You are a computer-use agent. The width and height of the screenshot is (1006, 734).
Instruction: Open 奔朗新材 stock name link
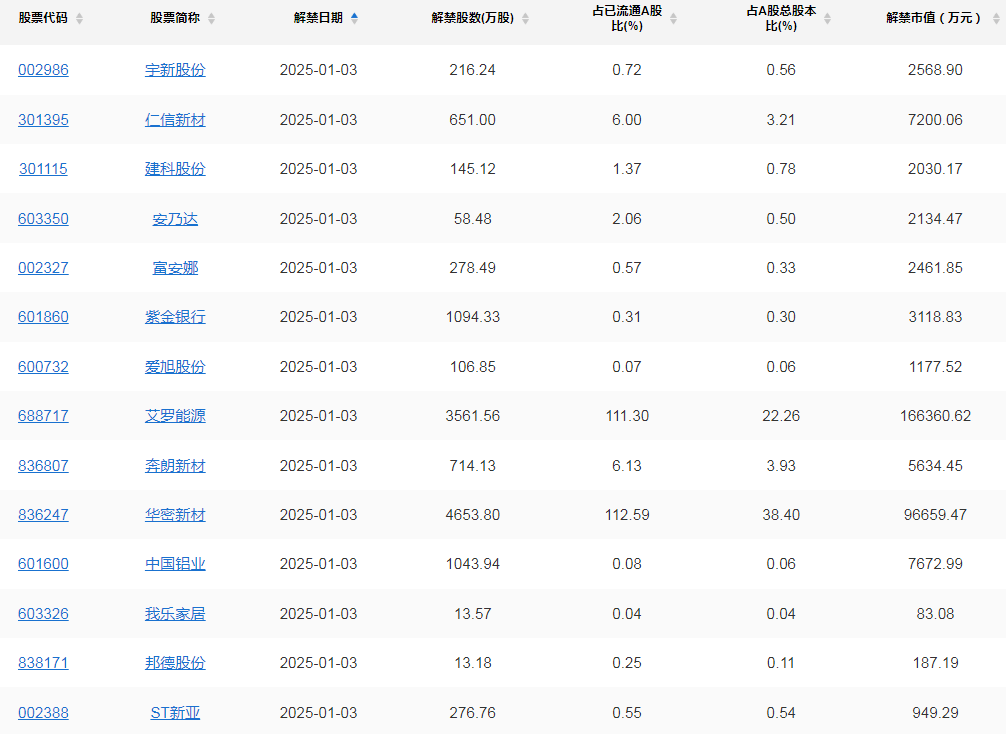[x=175, y=466]
